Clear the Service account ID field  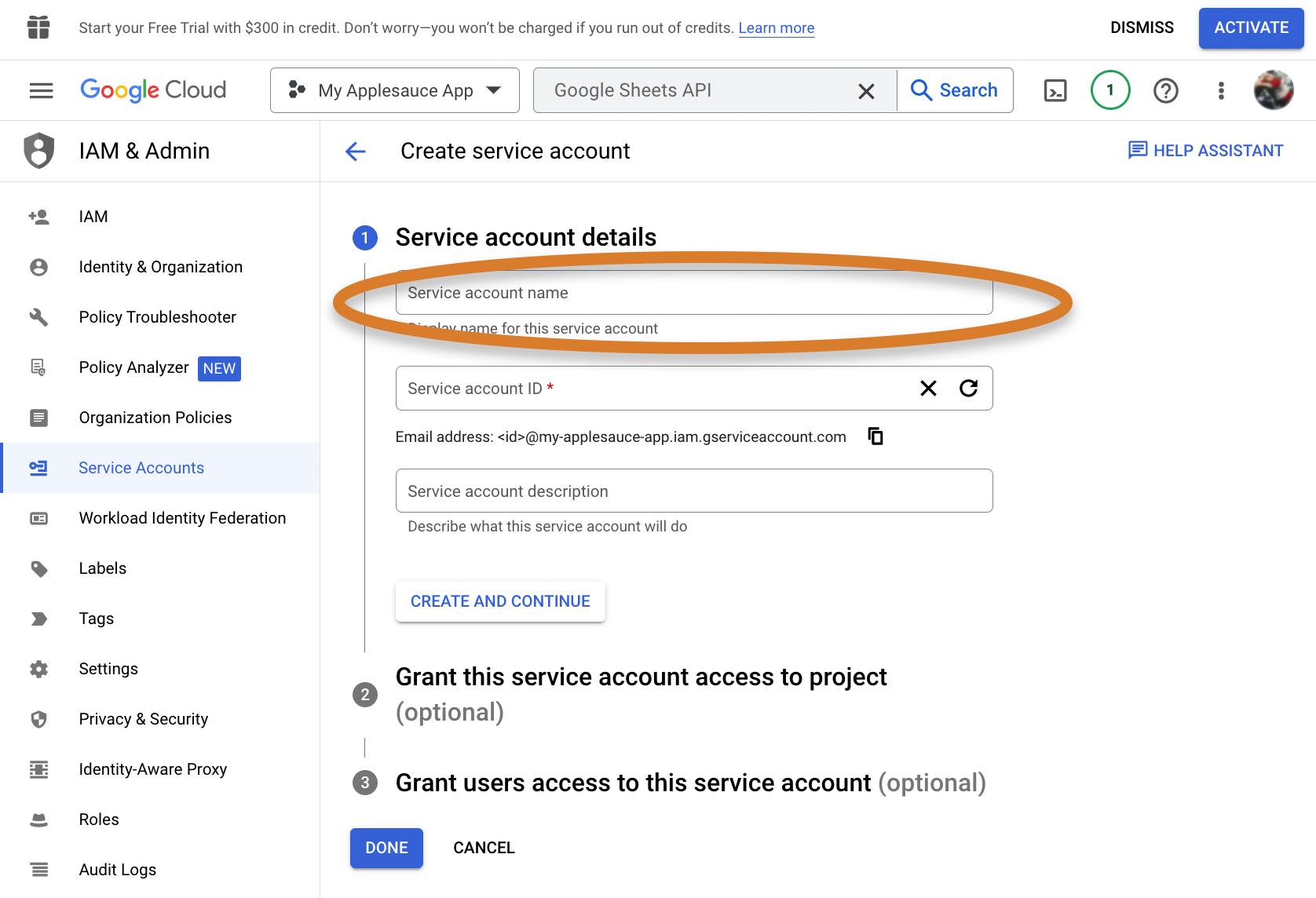928,388
